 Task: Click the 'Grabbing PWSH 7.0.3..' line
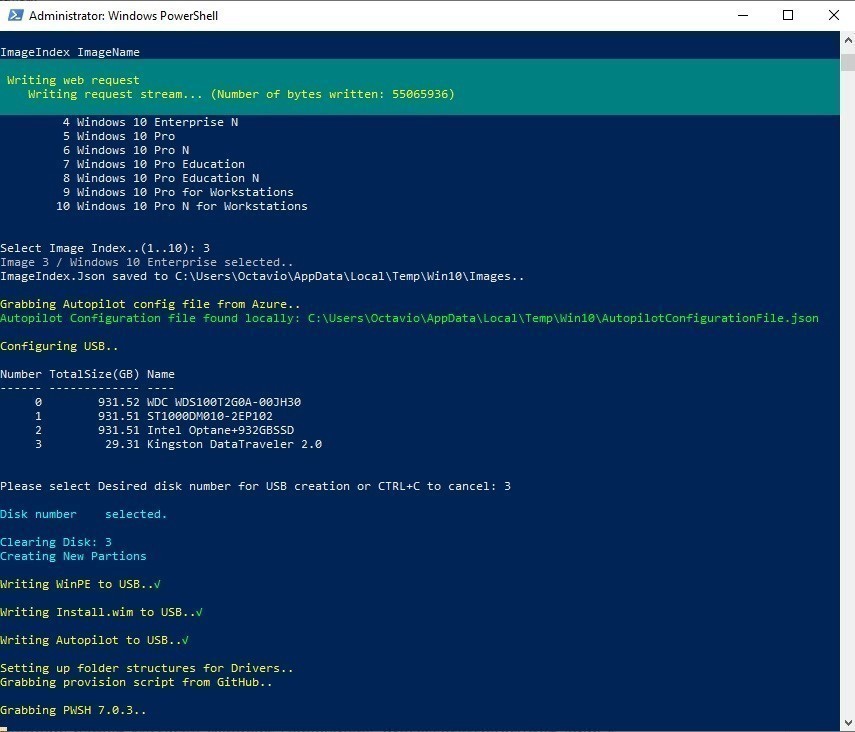click(x=73, y=710)
